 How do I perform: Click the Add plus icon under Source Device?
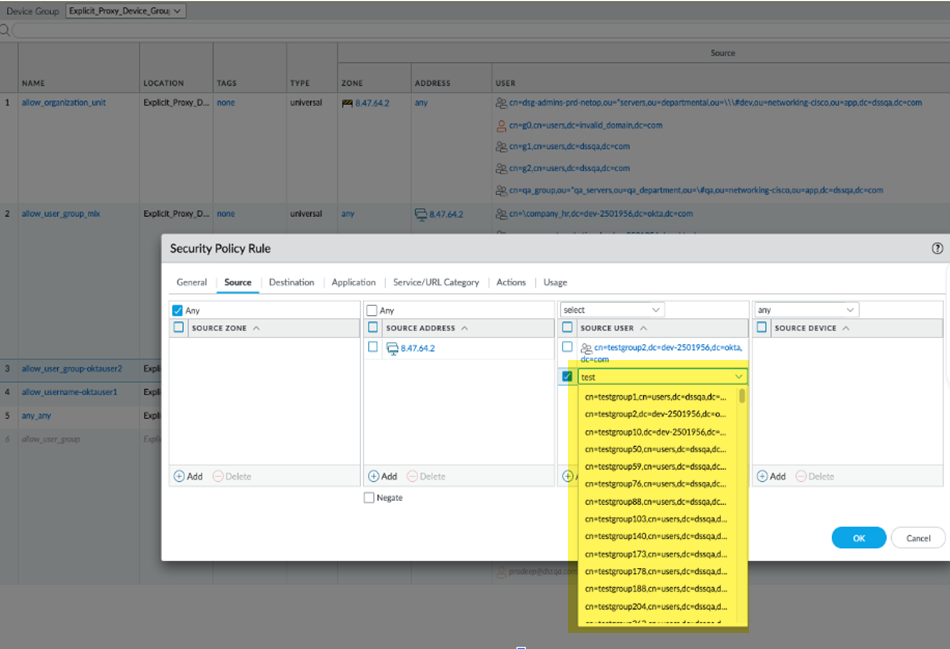click(762, 476)
